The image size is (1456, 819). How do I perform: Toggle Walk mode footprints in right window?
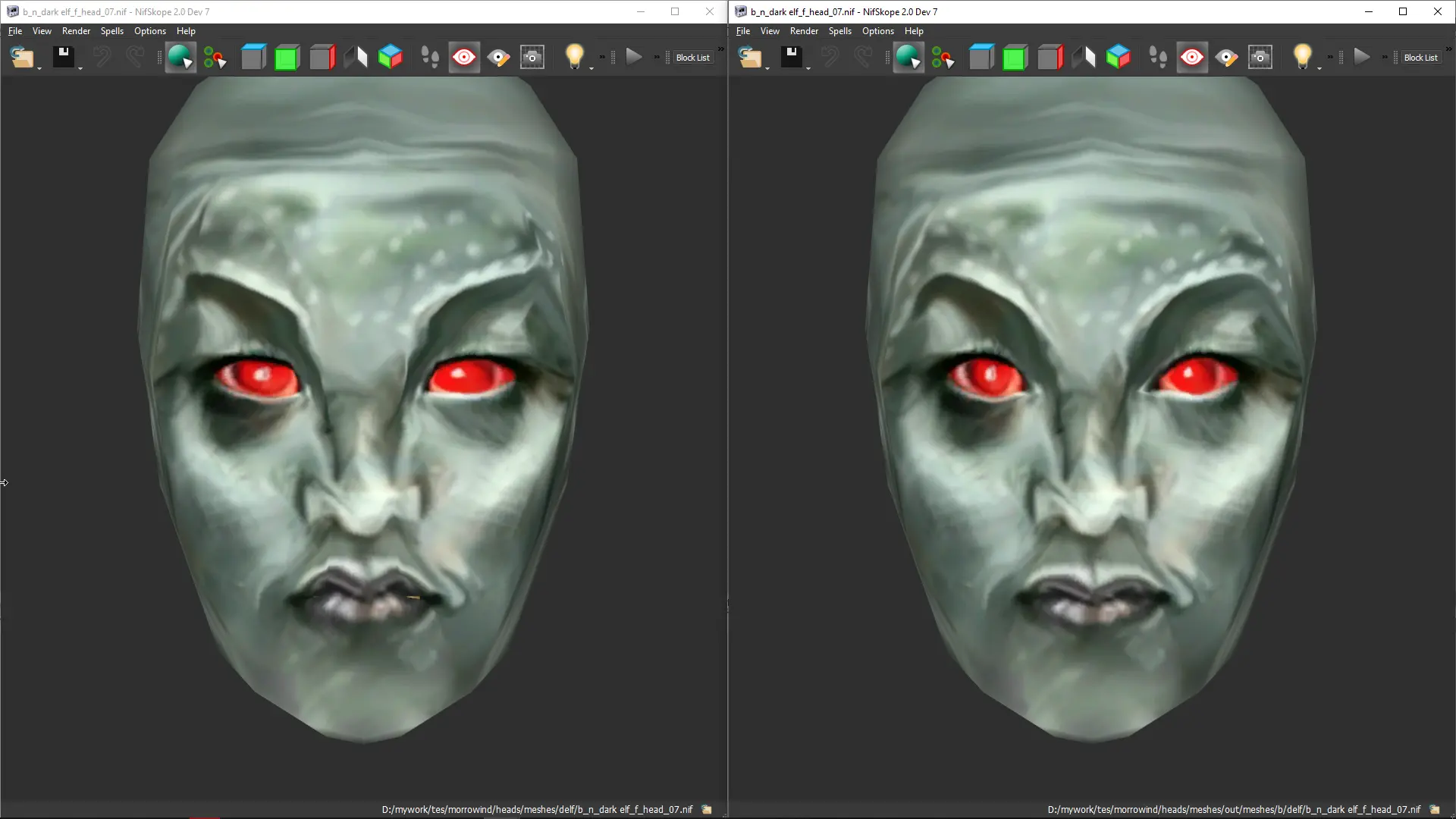pos(1158,58)
